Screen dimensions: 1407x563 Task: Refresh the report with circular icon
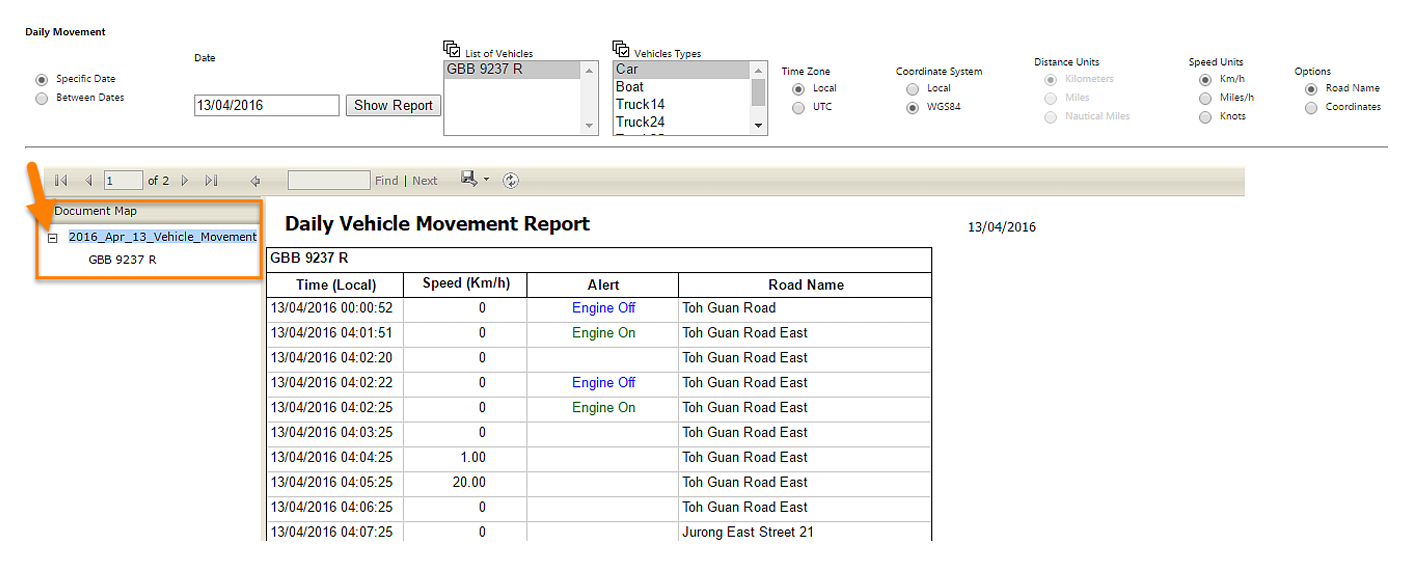[x=511, y=181]
